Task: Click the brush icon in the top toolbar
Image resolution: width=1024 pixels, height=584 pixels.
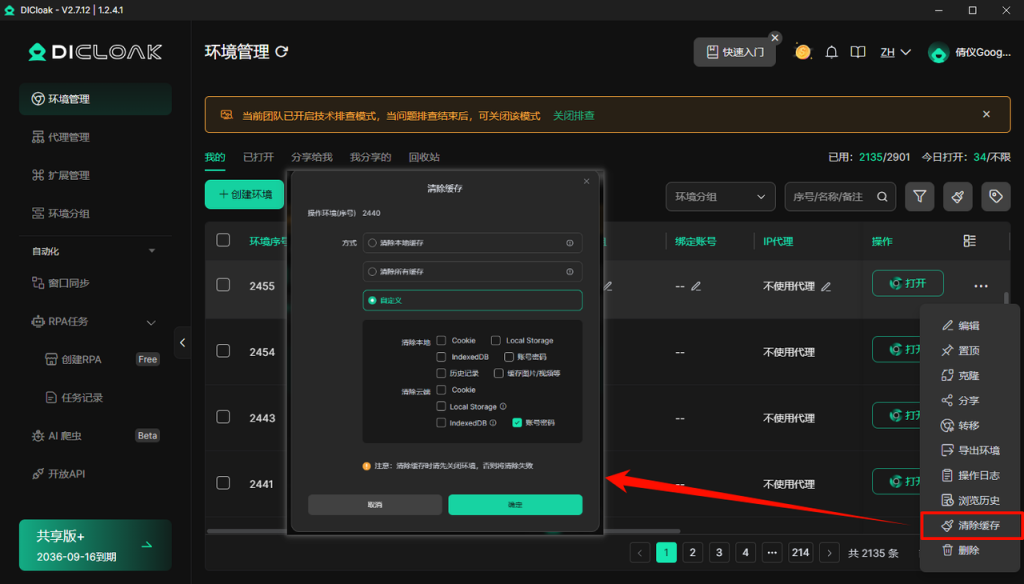Action: (957, 197)
